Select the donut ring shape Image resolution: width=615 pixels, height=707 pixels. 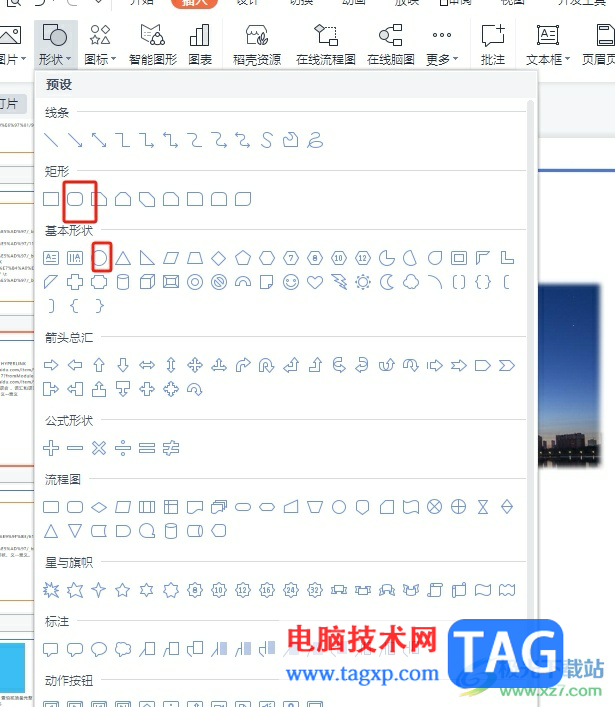coord(195,282)
